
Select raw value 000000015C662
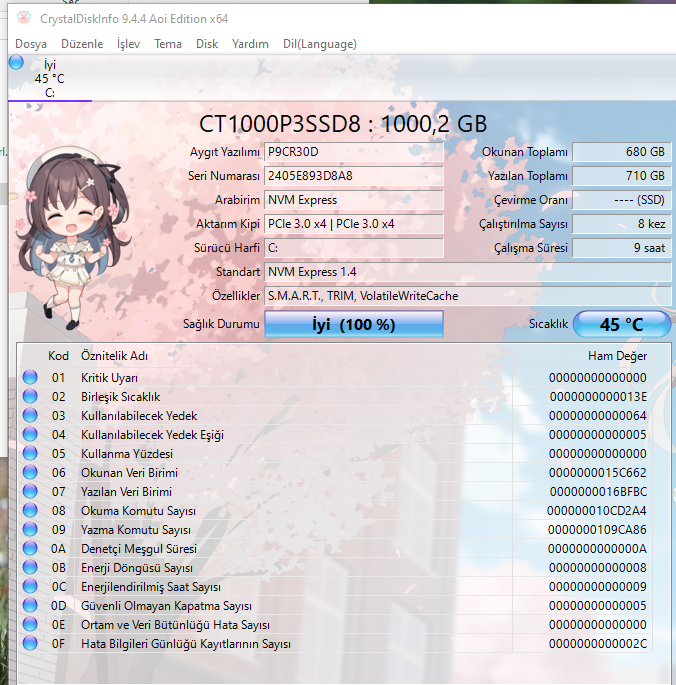click(598, 473)
